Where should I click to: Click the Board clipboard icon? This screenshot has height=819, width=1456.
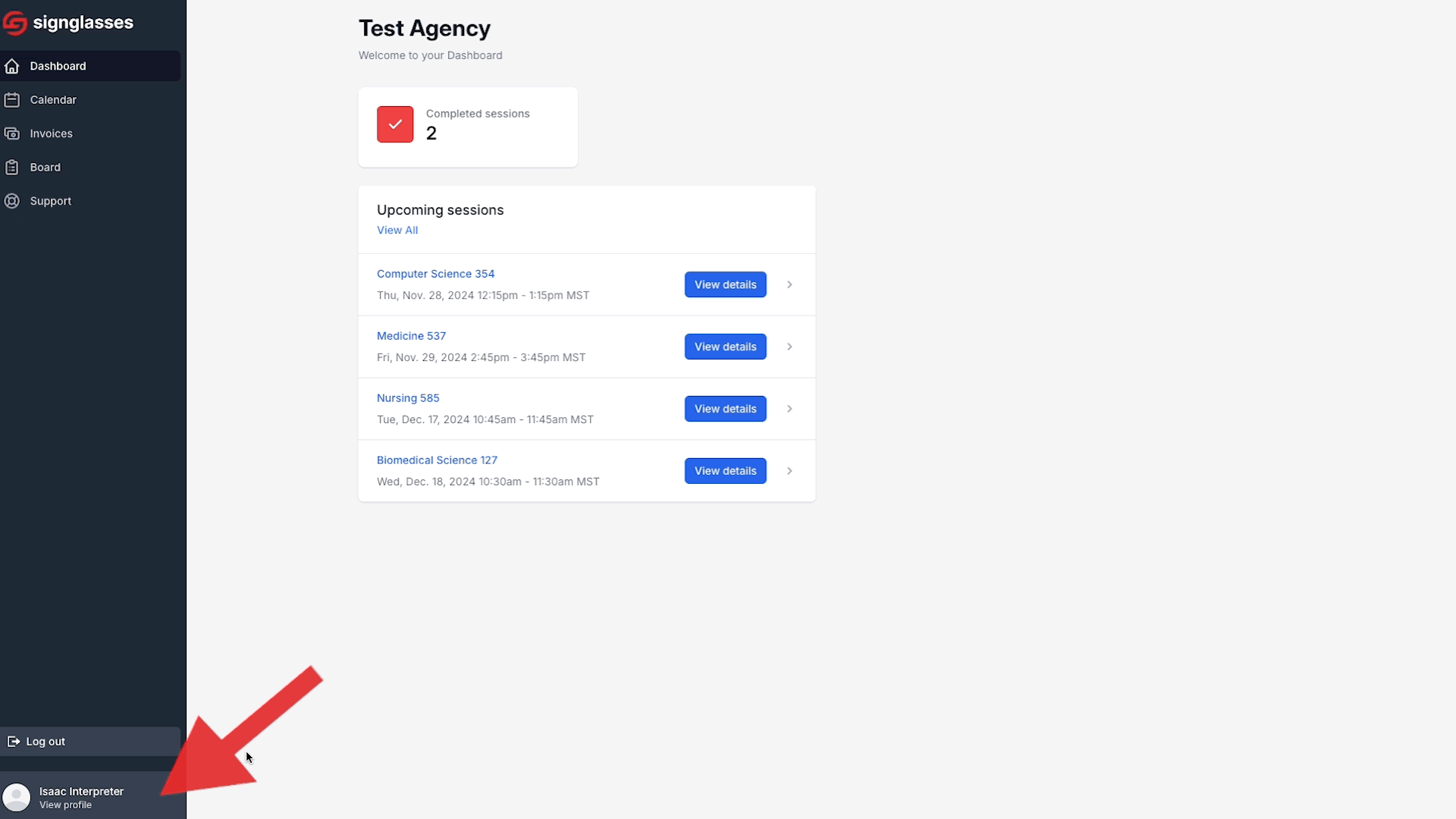pyautogui.click(x=12, y=168)
